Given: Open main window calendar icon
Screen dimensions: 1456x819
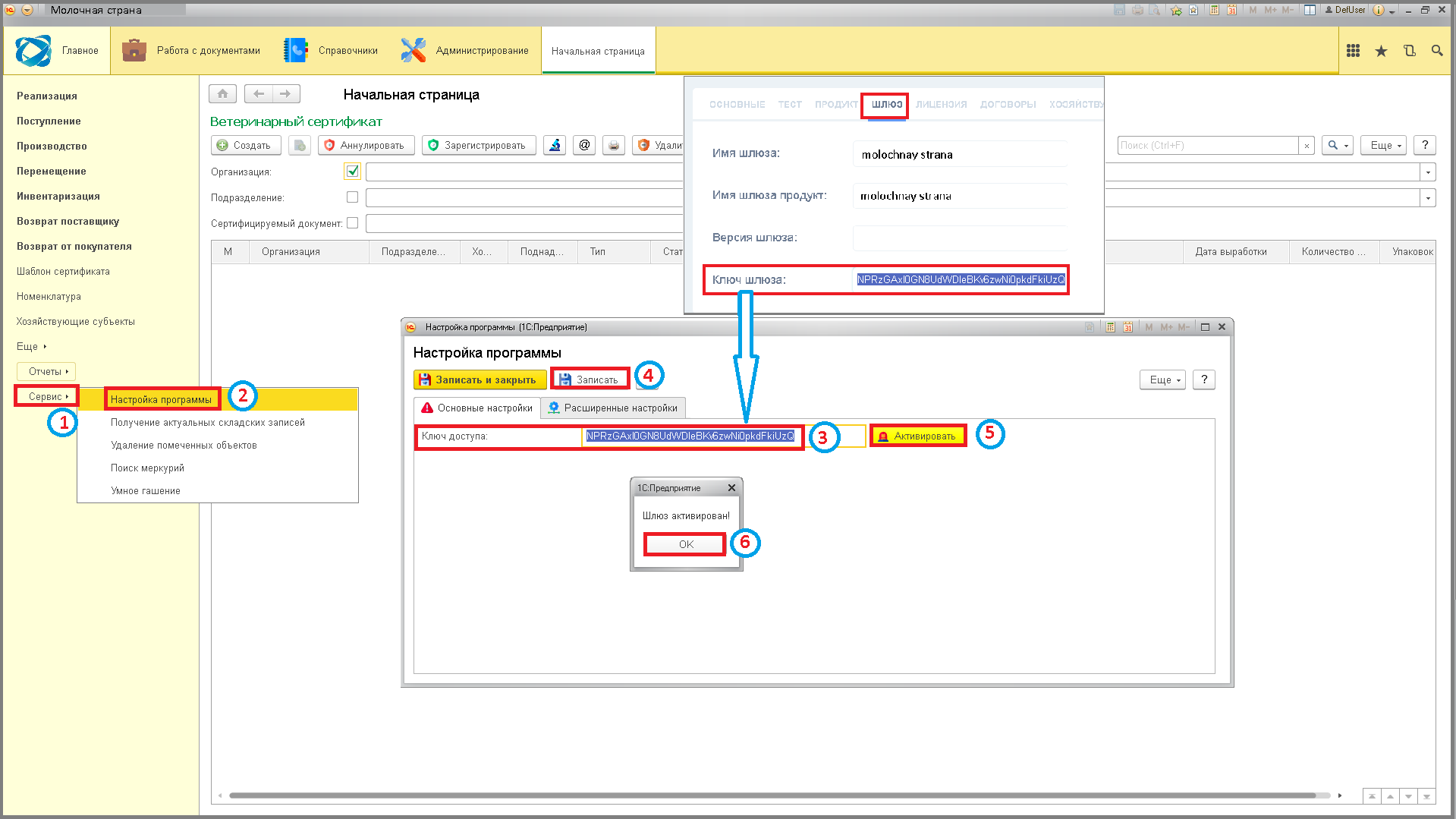Looking at the screenshot, I should [1231, 10].
